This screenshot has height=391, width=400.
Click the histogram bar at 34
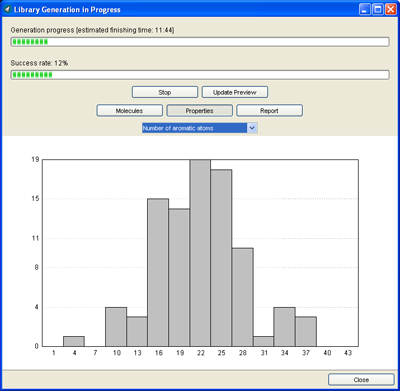(285, 327)
